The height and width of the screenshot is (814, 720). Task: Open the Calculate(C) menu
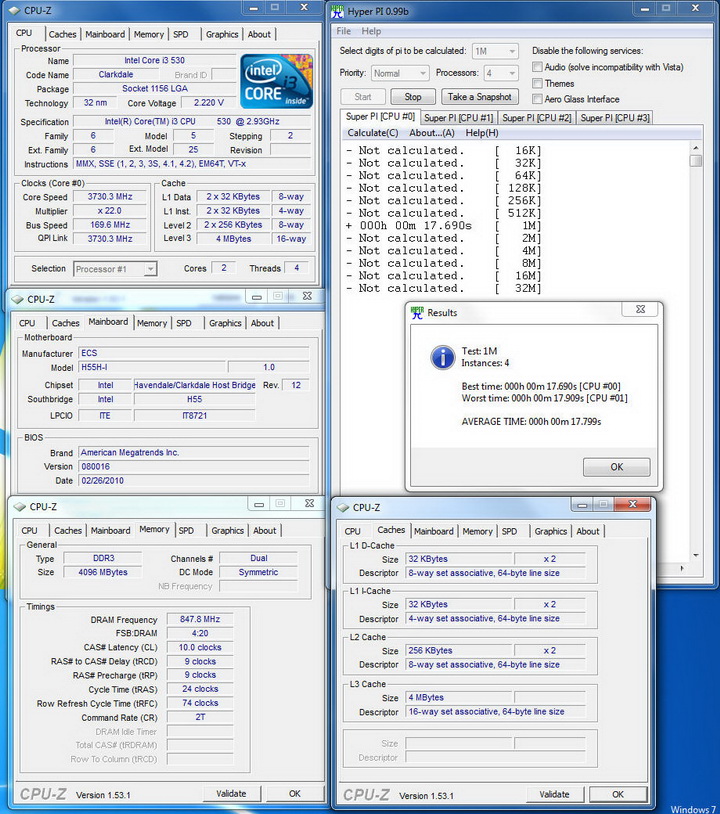pyautogui.click(x=373, y=133)
